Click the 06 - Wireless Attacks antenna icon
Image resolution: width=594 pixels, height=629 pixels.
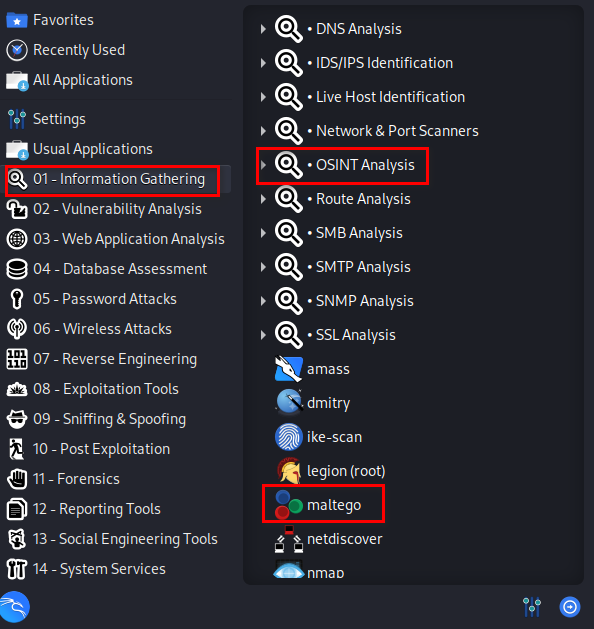click(x=17, y=329)
